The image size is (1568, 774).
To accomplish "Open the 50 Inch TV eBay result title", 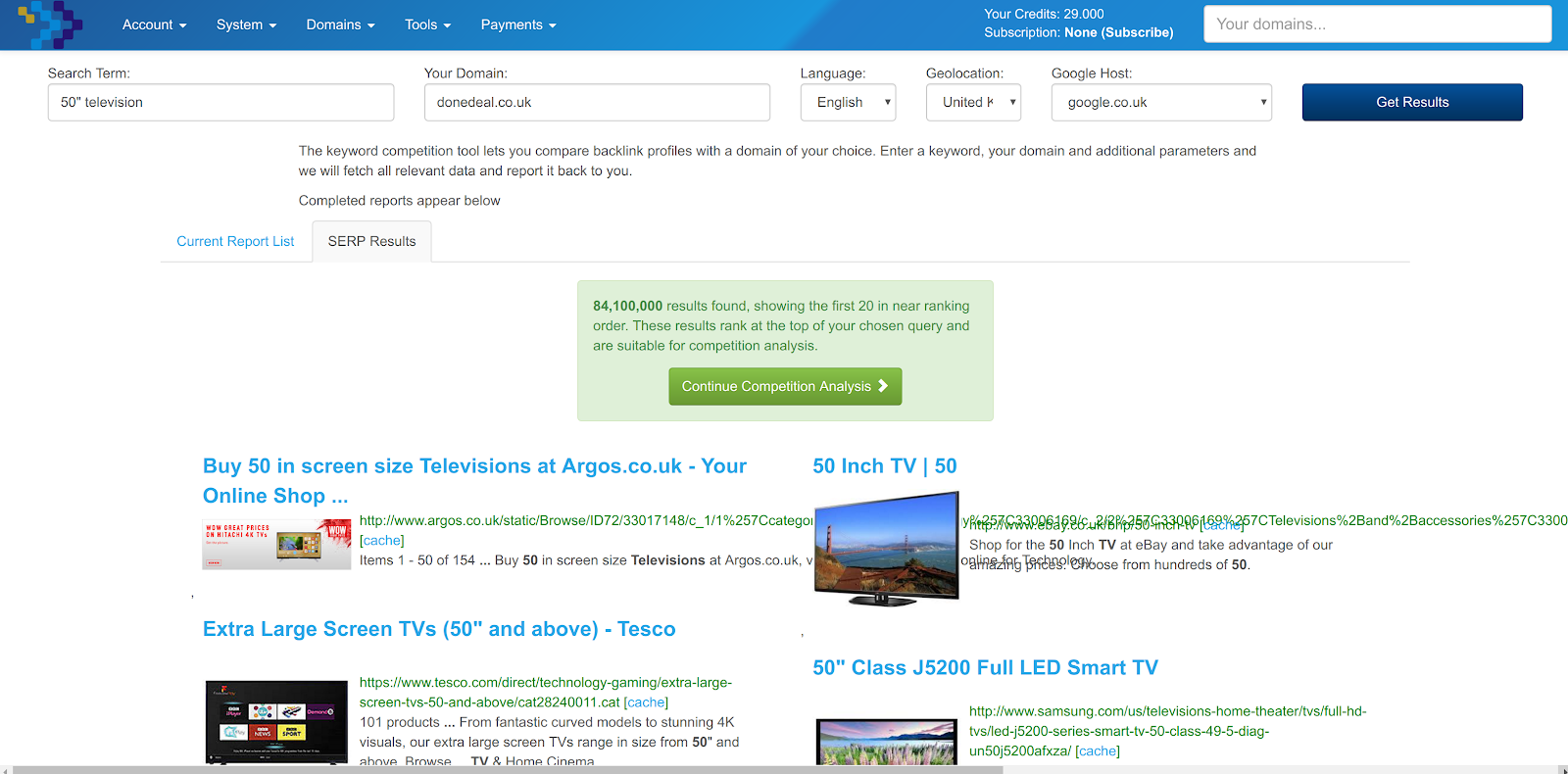I will click(x=885, y=466).
